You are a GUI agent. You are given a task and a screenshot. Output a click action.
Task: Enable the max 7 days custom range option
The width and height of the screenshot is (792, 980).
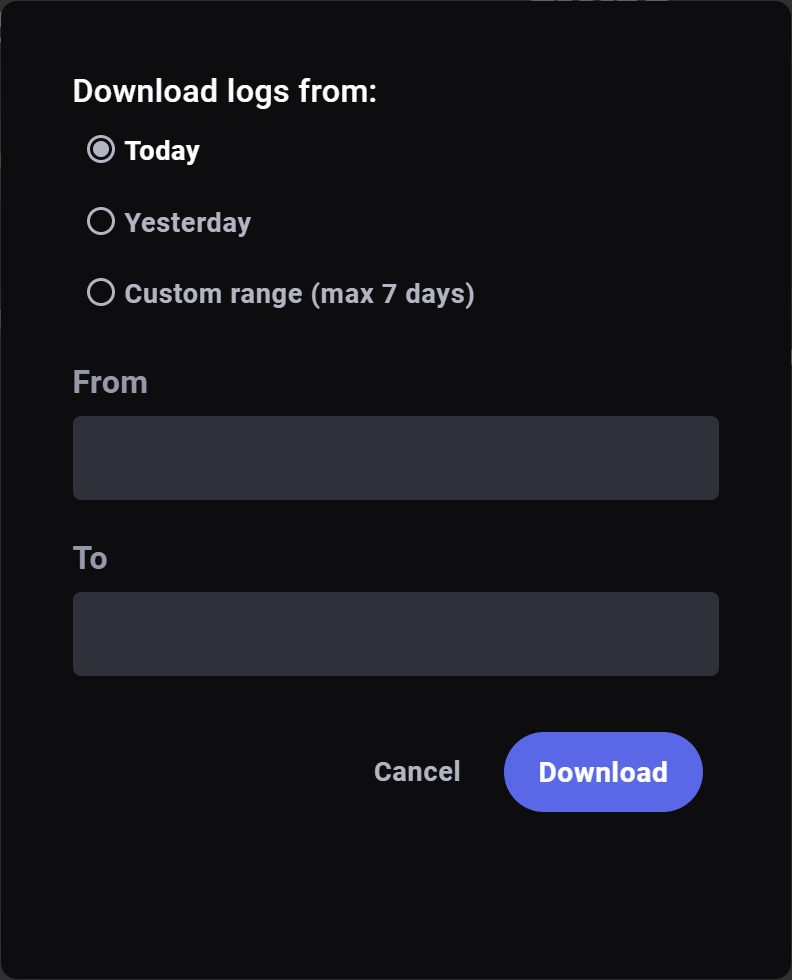pos(101,292)
